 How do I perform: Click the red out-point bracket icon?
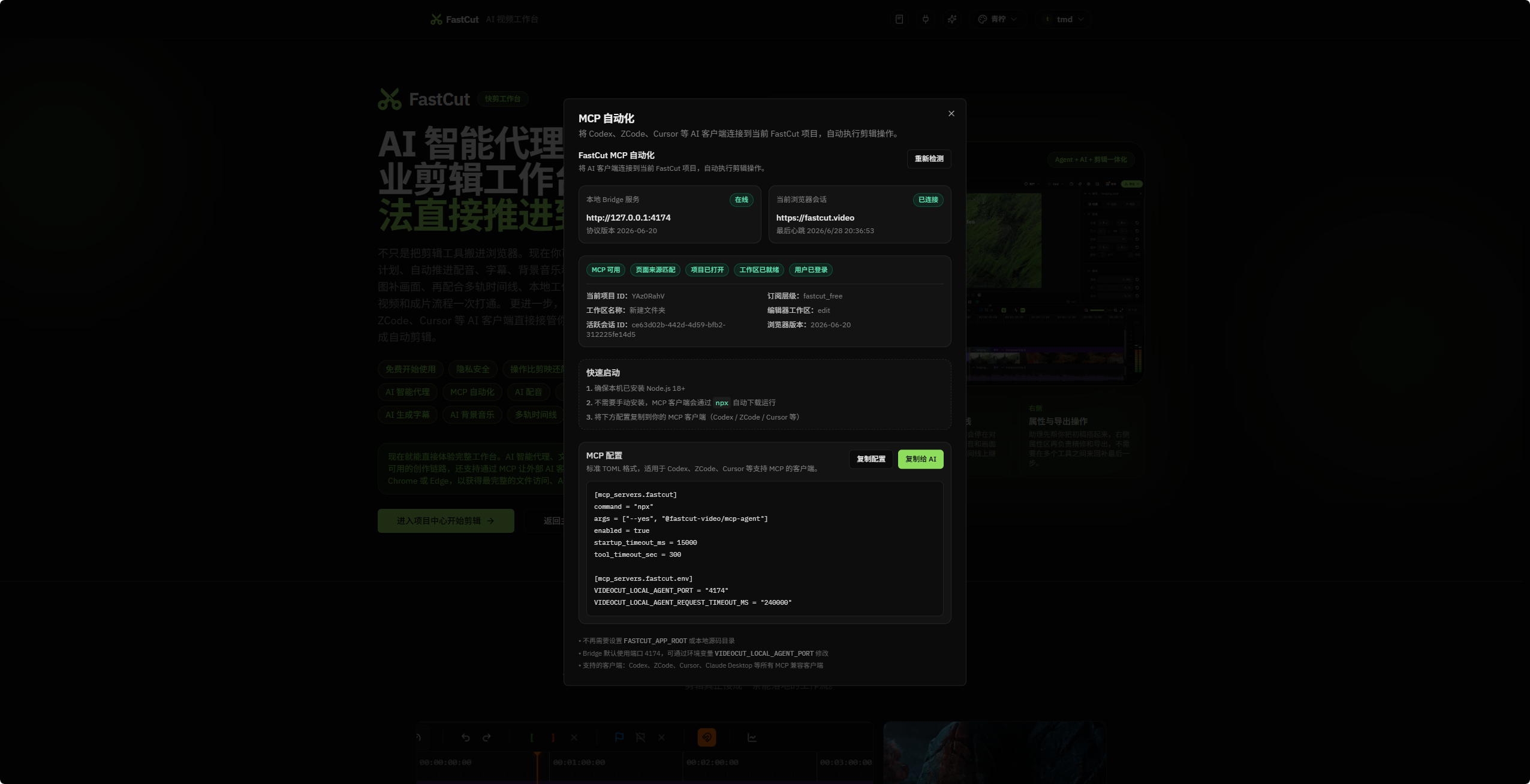click(x=553, y=738)
